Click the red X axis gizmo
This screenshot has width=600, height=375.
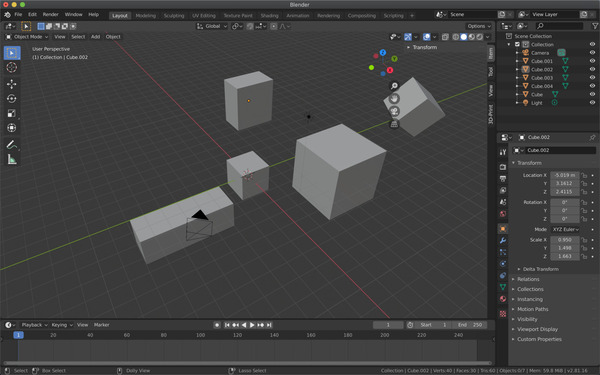click(390, 70)
